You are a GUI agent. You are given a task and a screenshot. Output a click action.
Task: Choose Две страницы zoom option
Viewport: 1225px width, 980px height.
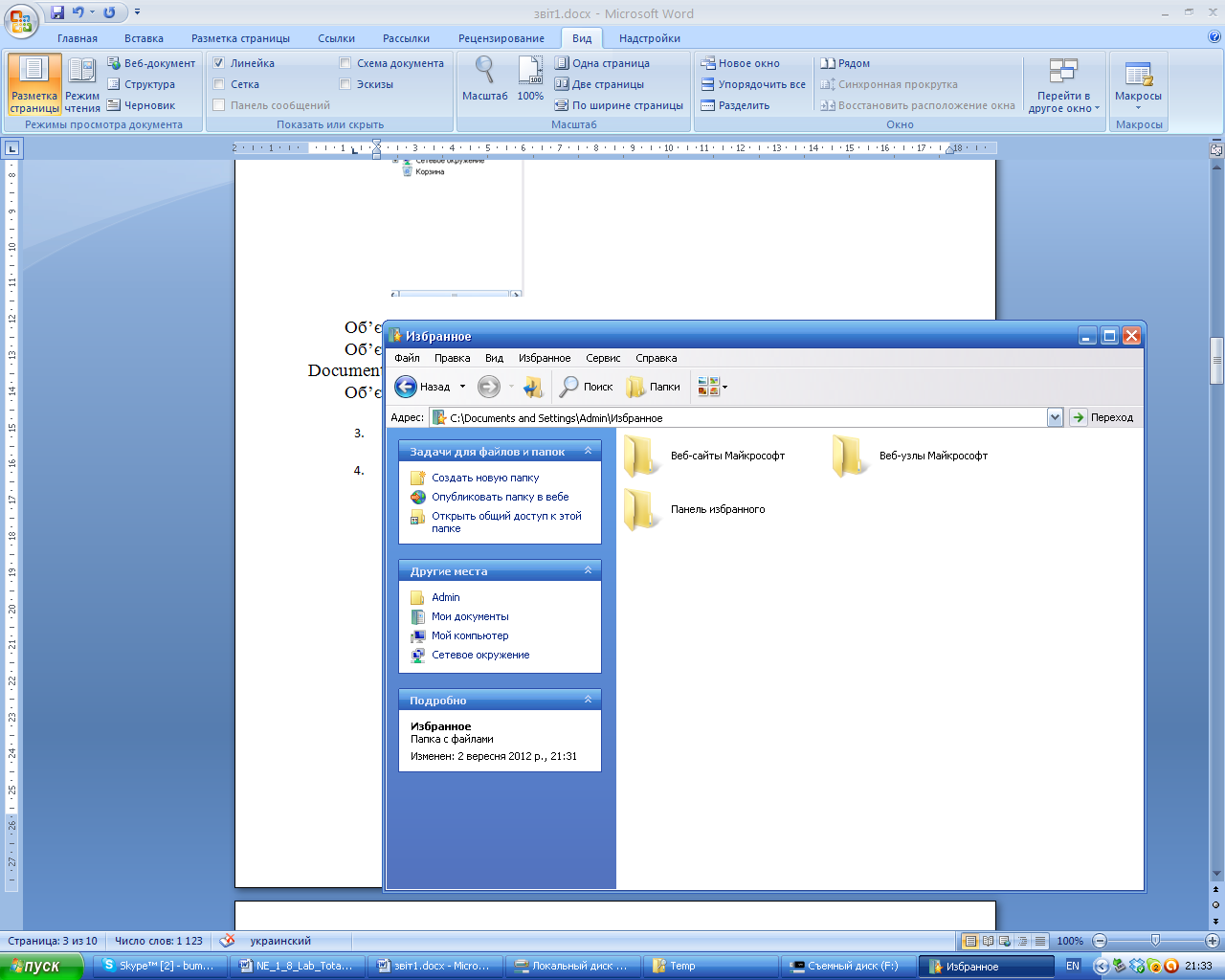[600, 84]
